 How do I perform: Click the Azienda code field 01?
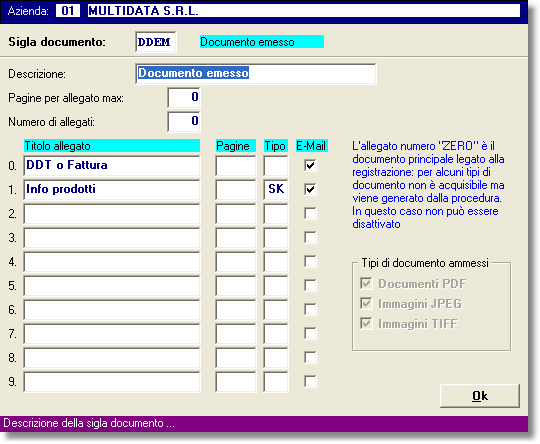68,11
